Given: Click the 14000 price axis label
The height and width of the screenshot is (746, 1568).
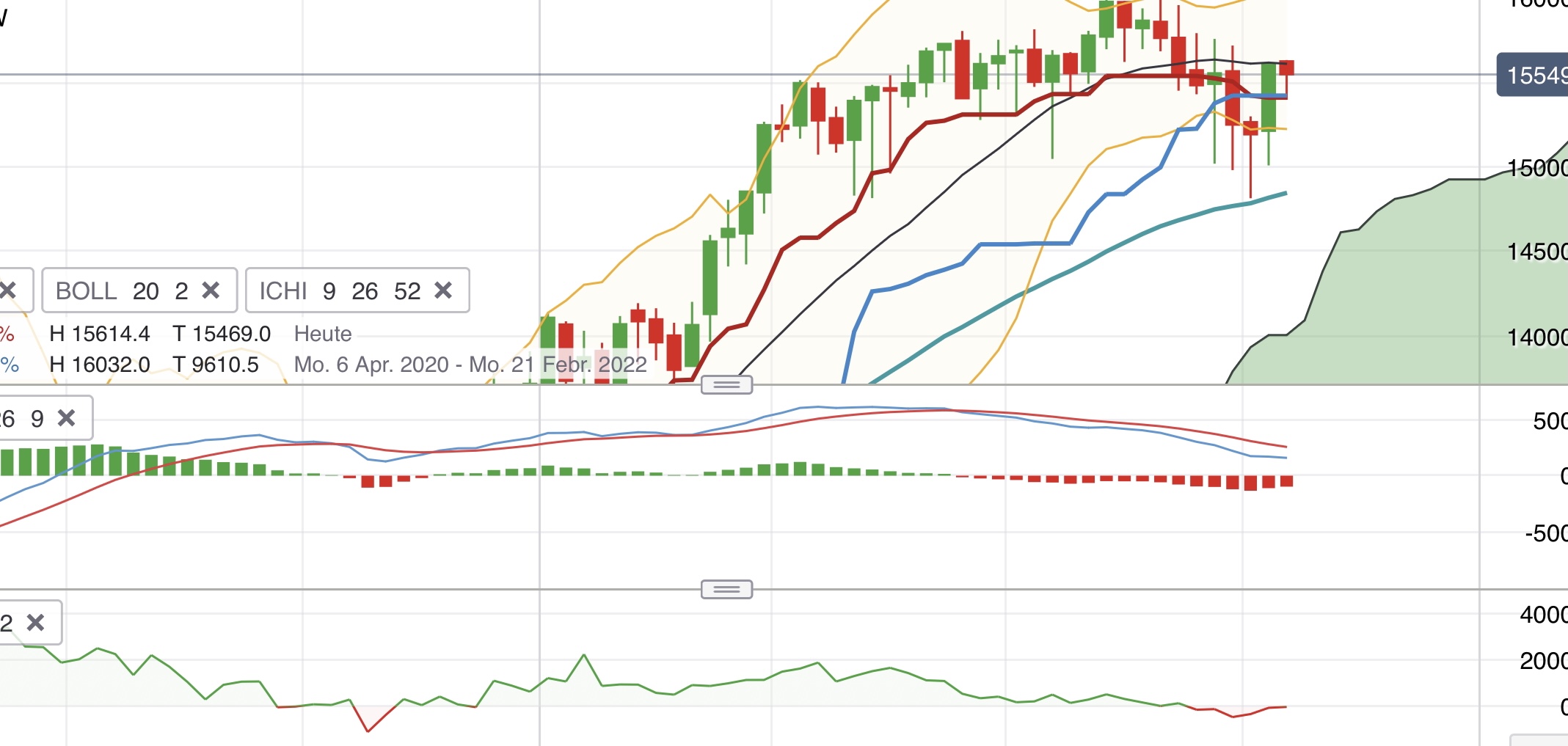Looking at the screenshot, I should coord(1537,337).
